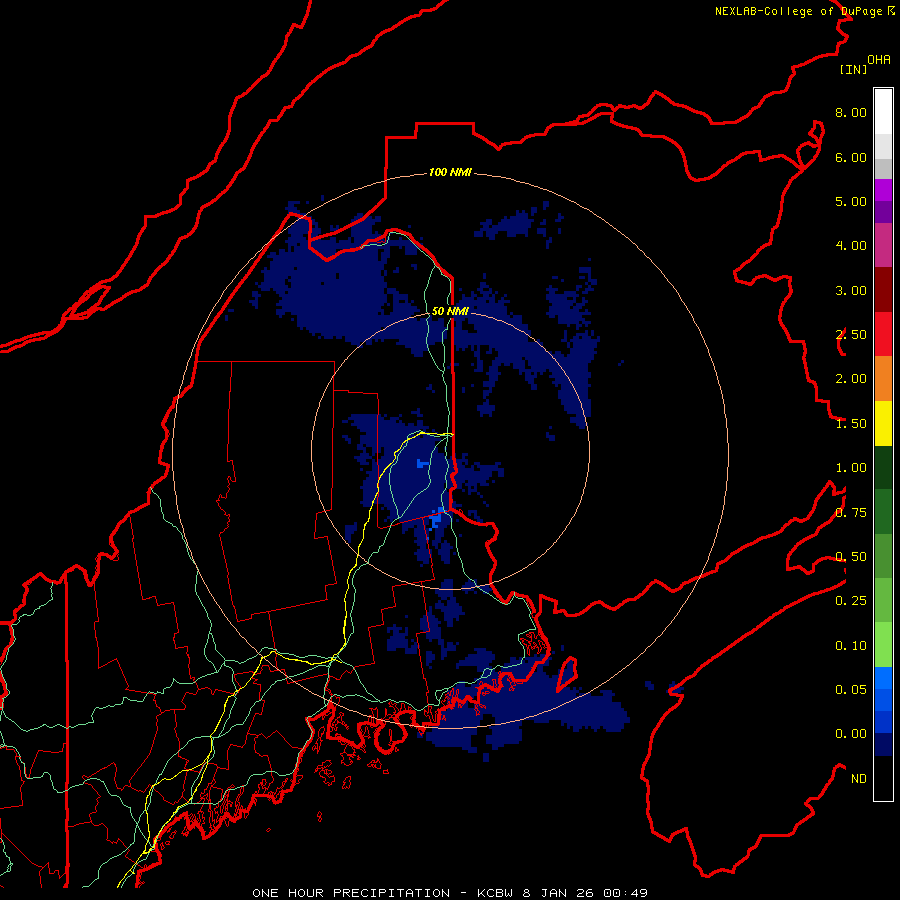Viewport: 900px width, 900px height.
Task: Click the 'ONE HOUR PRECIPITATION' title text
Action: (x=351, y=893)
